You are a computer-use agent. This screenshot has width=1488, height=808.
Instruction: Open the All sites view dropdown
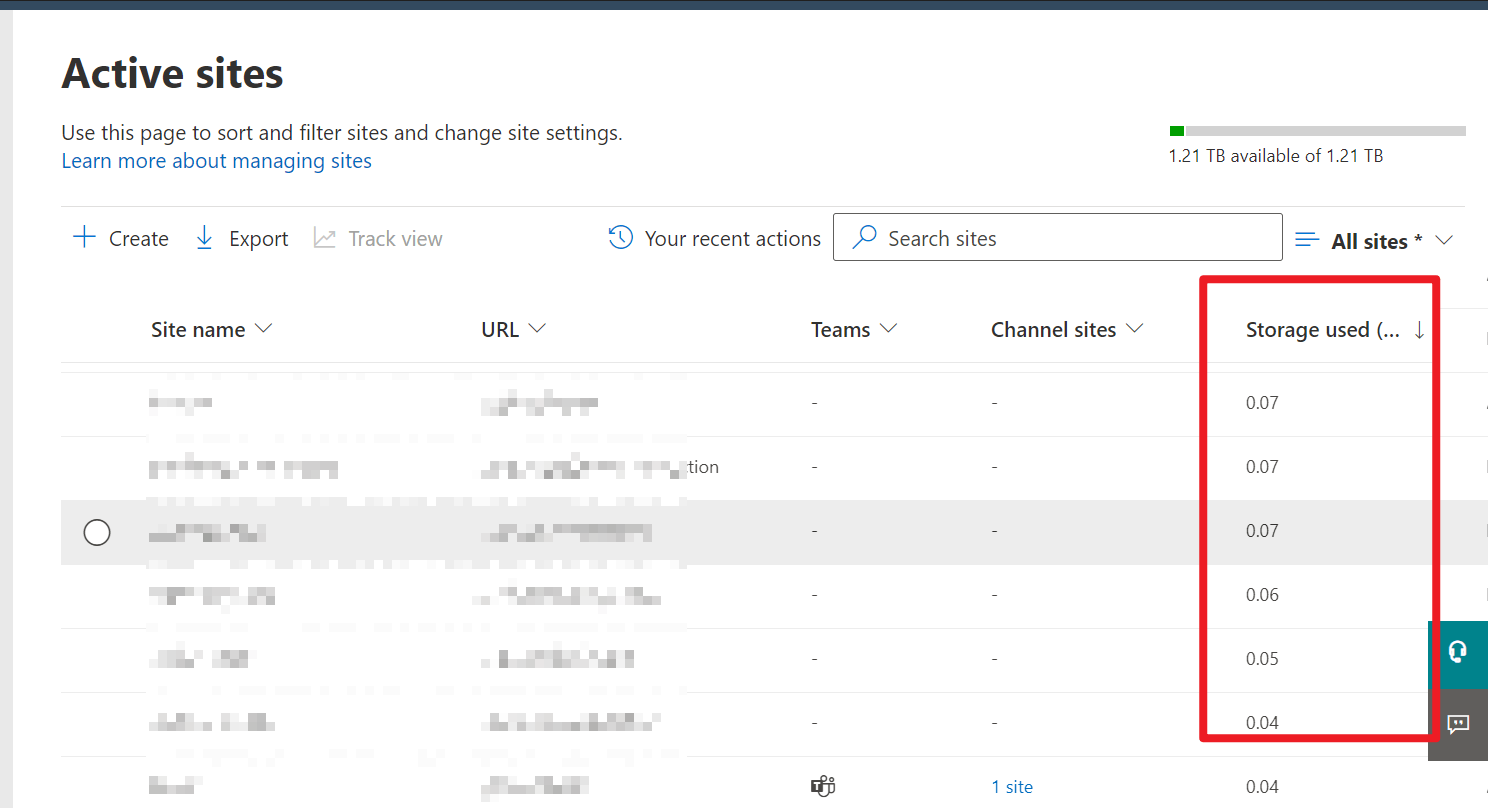point(1443,240)
